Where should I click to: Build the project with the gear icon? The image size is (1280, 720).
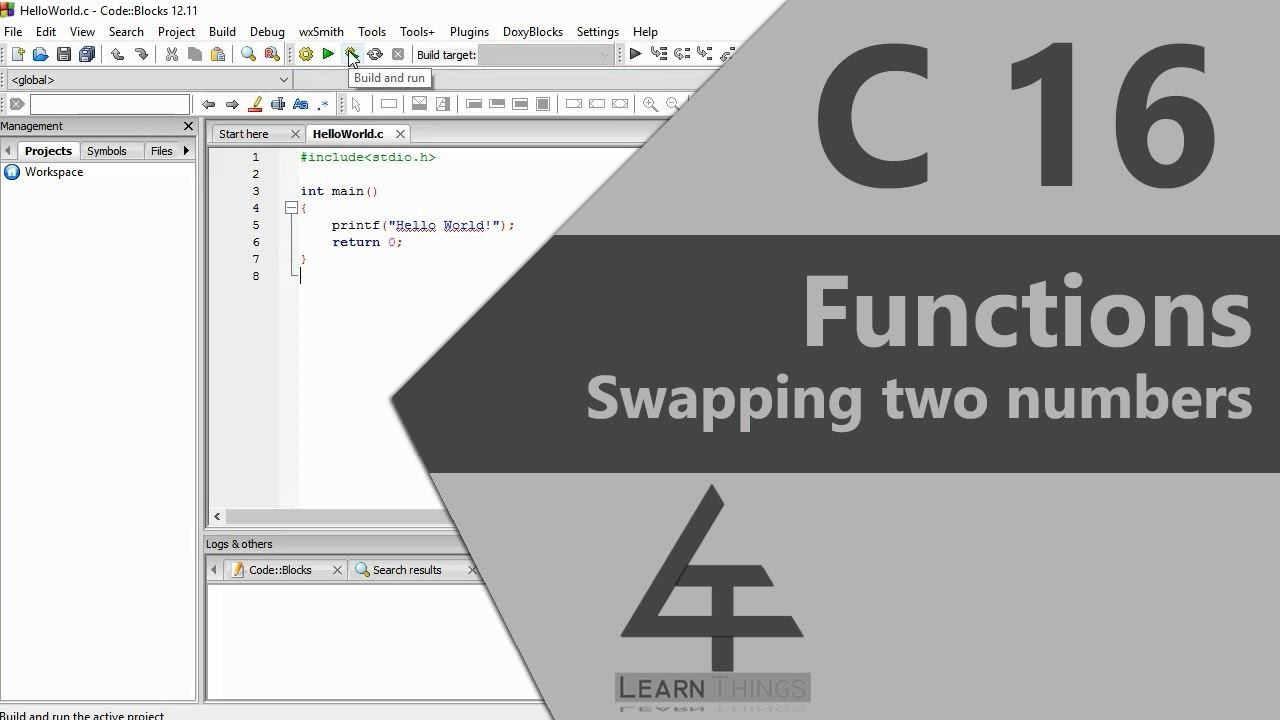click(x=306, y=55)
